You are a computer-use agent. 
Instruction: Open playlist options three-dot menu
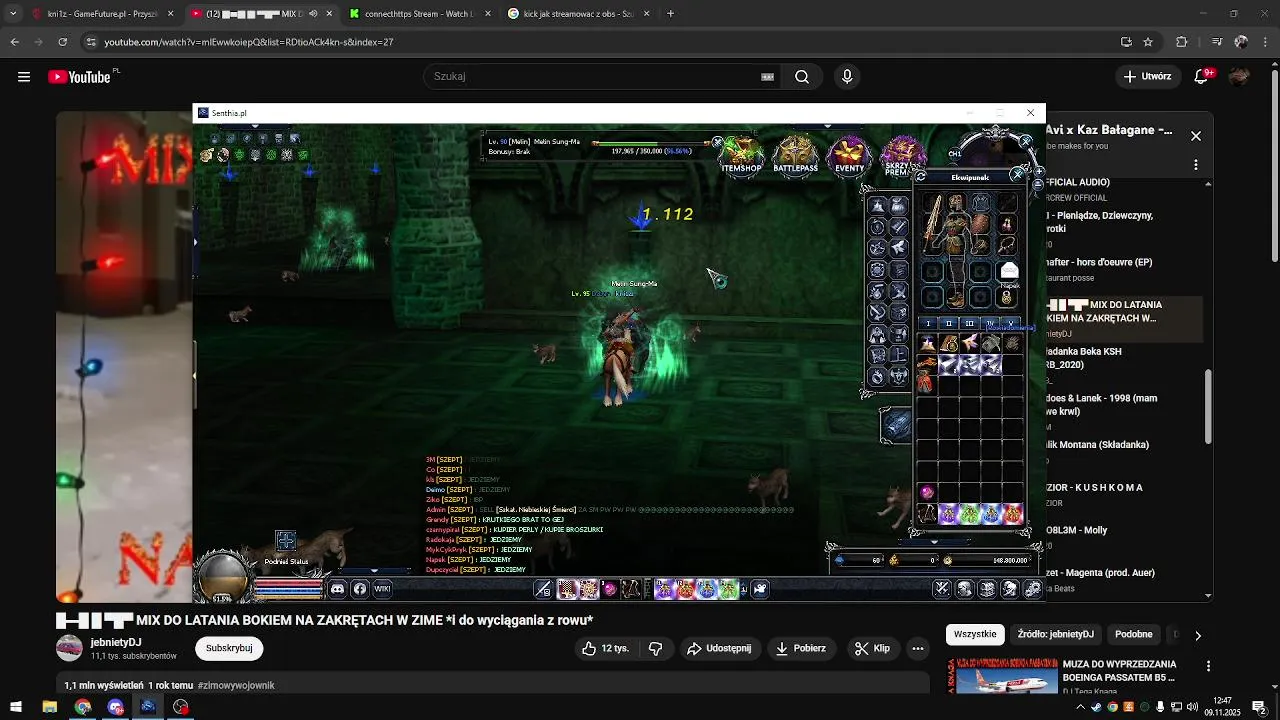point(1195,164)
